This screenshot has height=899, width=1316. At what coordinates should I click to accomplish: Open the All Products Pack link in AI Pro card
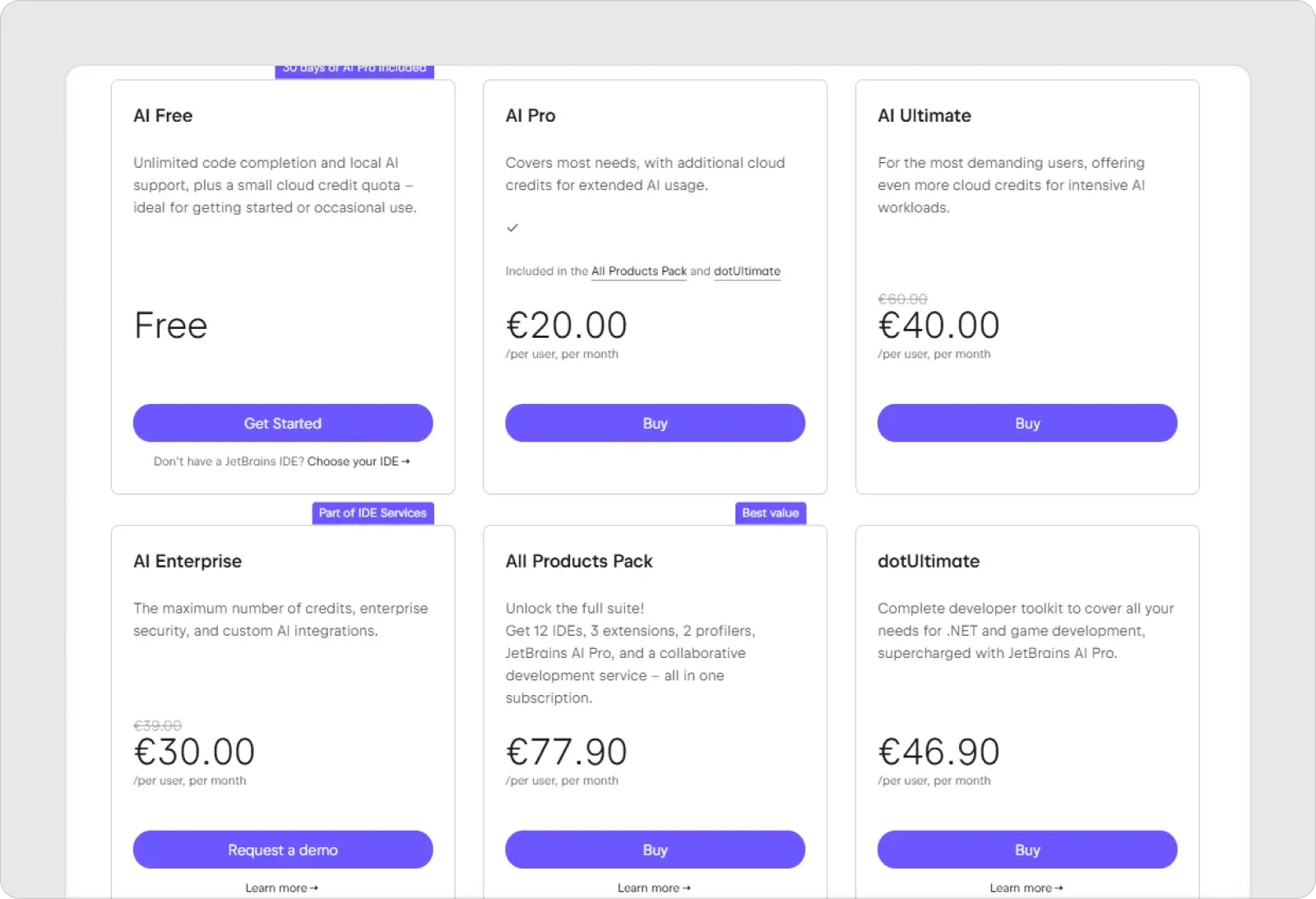(639, 271)
